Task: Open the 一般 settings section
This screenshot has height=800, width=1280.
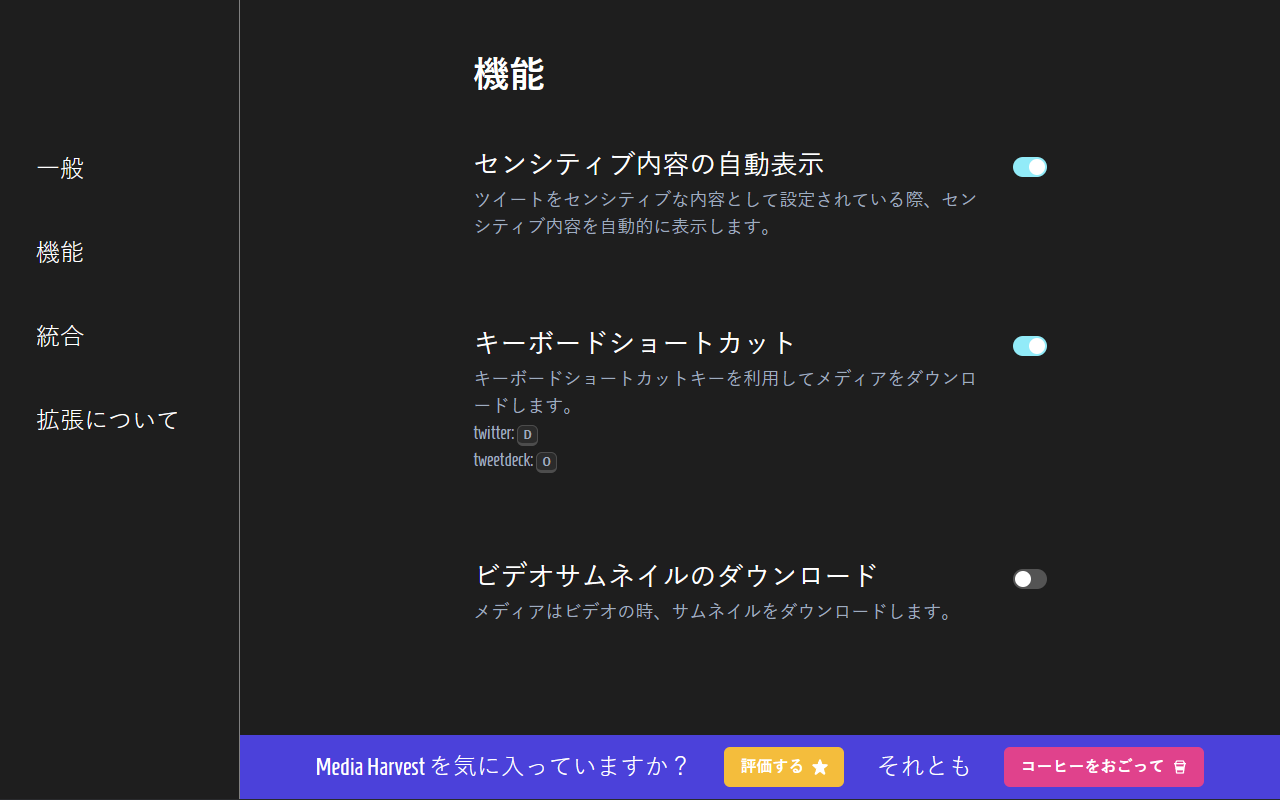Action: pos(60,168)
